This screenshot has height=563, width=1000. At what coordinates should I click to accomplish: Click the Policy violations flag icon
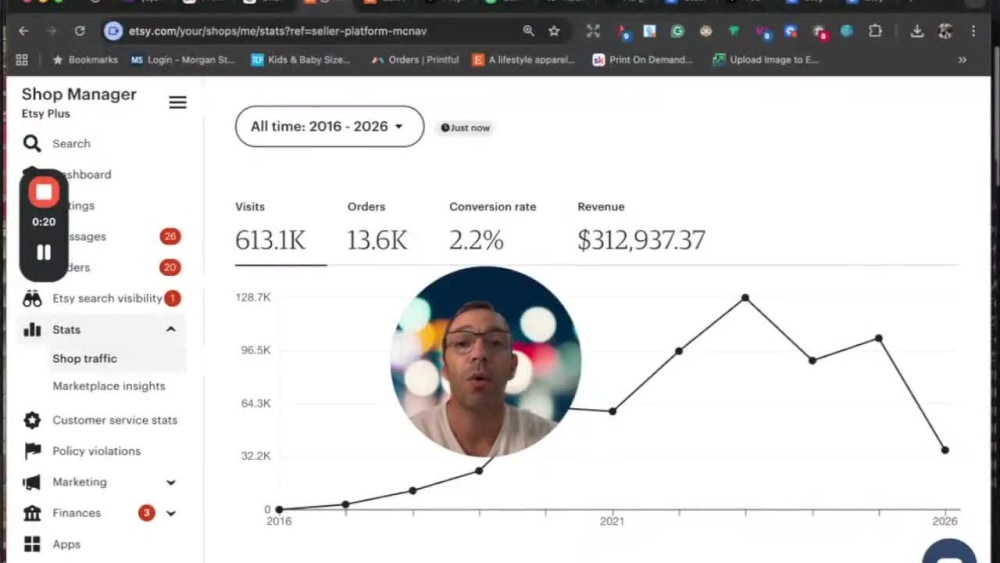pos(32,451)
